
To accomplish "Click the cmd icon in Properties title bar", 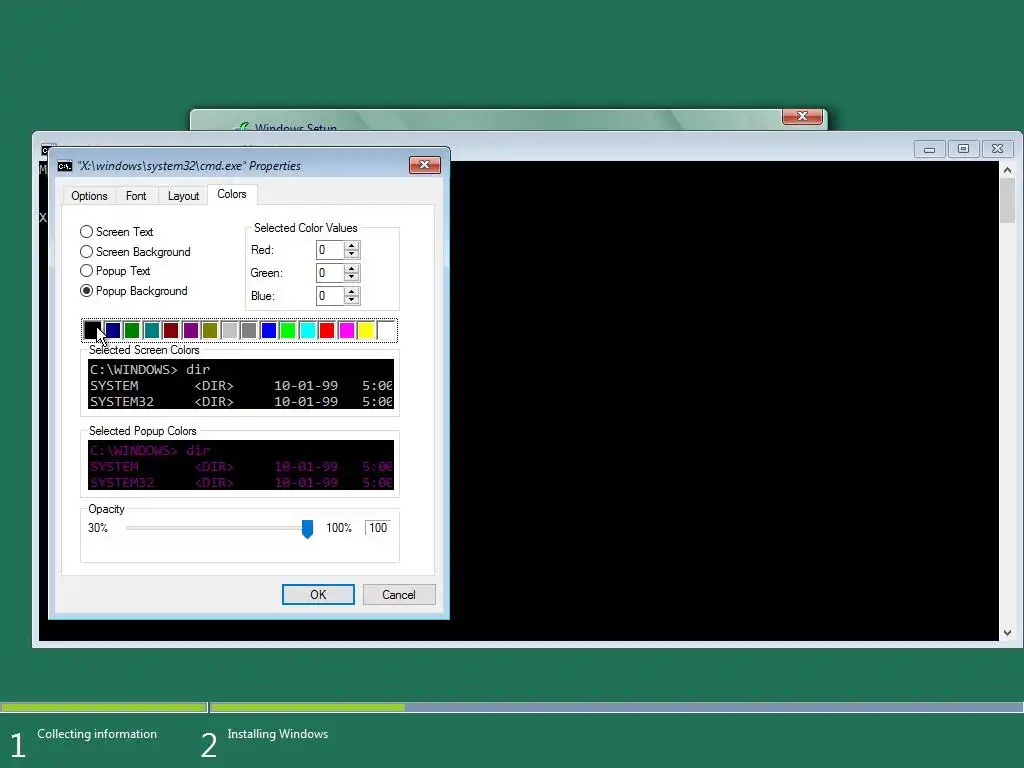I will (x=65, y=166).
